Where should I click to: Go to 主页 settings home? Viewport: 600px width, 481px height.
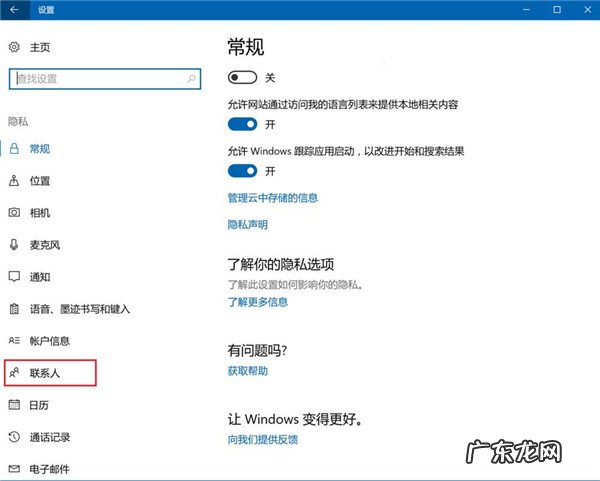(x=40, y=47)
